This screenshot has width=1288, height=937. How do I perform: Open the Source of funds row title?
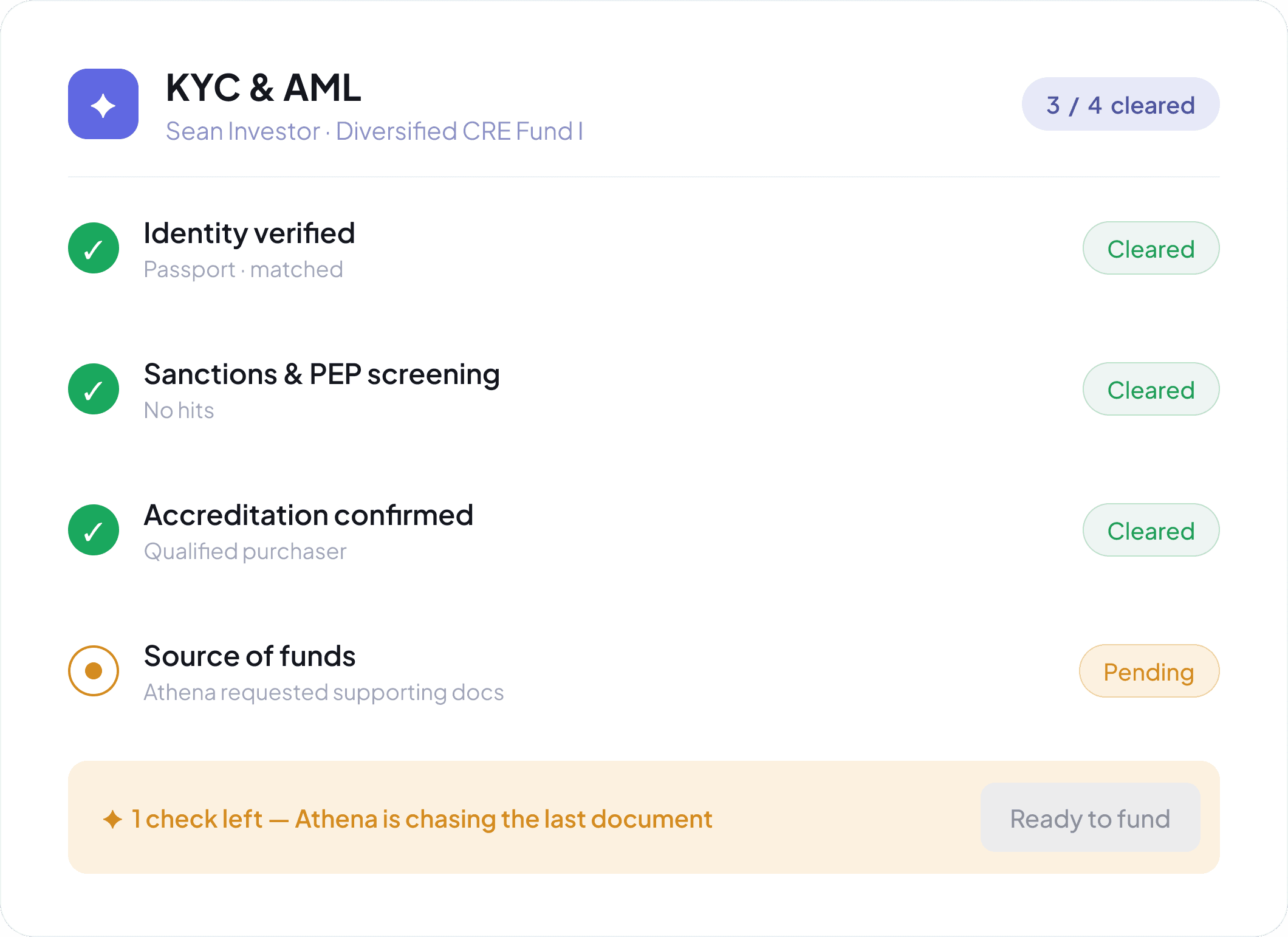pos(249,656)
